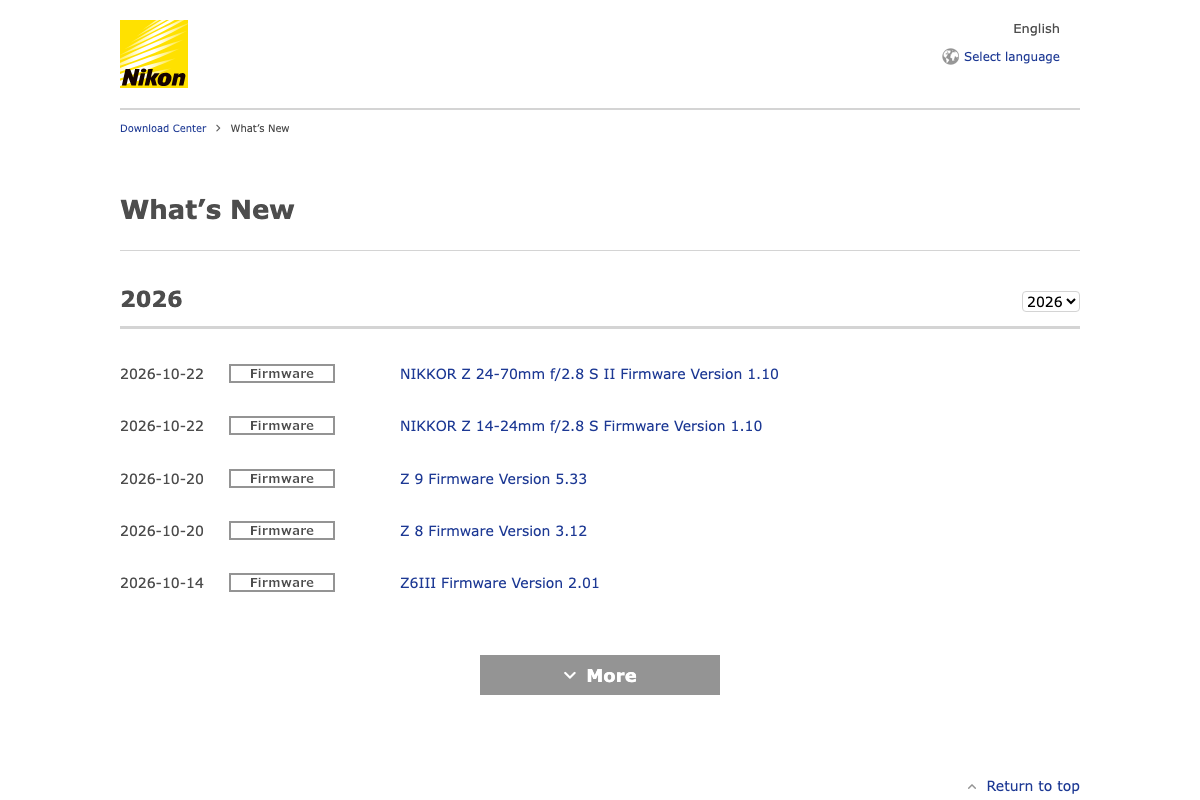The image size is (1200, 800).
Task: Open the Select language link
Action: pyautogui.click(x=1012, y=57)
